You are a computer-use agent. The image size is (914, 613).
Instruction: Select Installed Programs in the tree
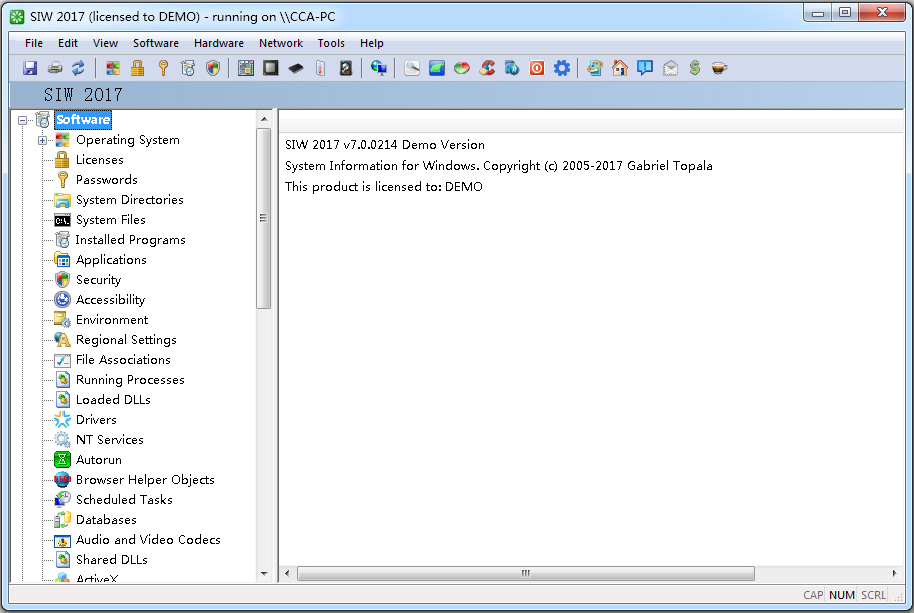(x=131, y=239)
